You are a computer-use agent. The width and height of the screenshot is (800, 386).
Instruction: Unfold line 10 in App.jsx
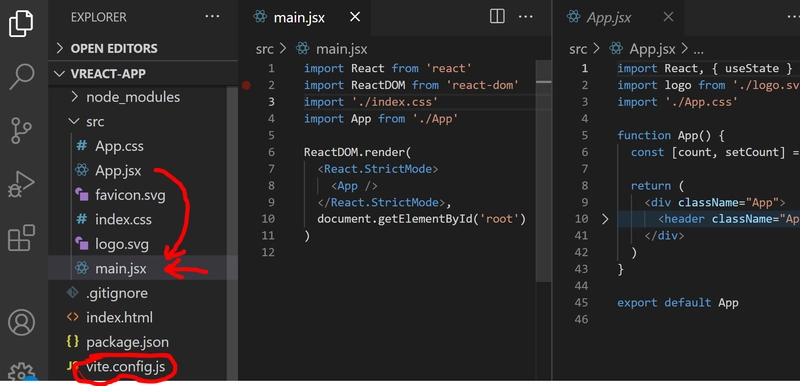pos(605,219)
